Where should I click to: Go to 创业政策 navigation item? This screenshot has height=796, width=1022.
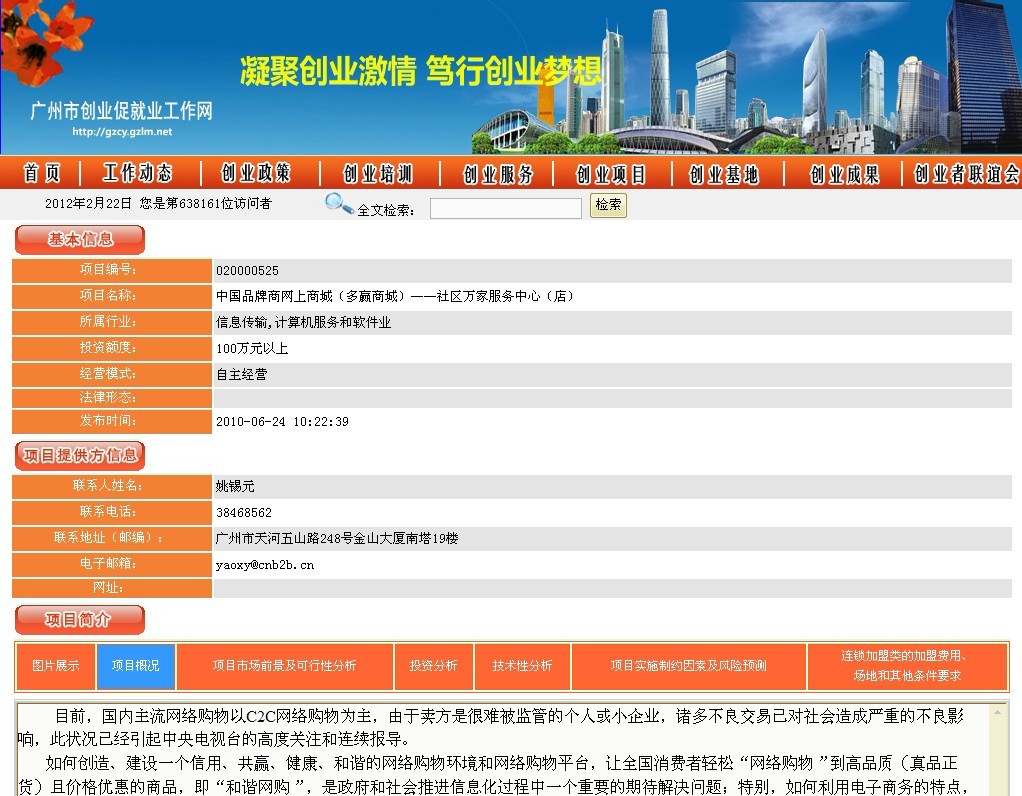click(256, 174)
